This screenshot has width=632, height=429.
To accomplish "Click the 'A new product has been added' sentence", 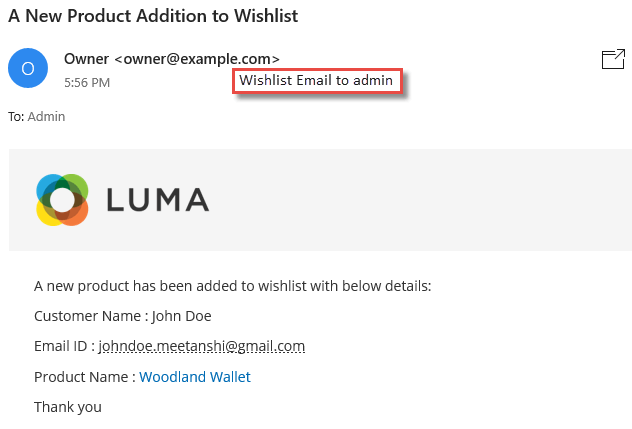I will [233, 286].
